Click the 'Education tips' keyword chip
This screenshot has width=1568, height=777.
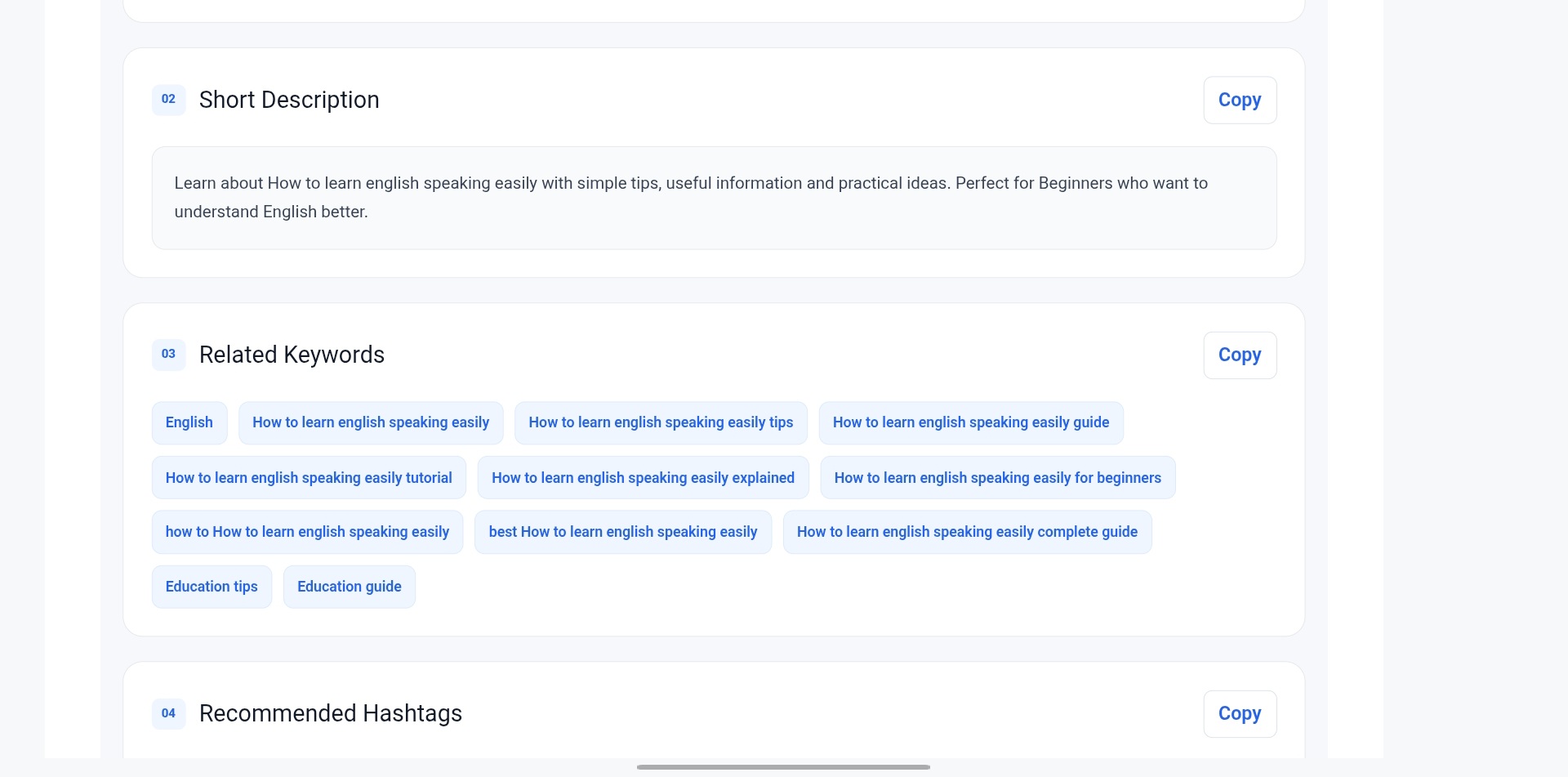[x=212, y=587]
